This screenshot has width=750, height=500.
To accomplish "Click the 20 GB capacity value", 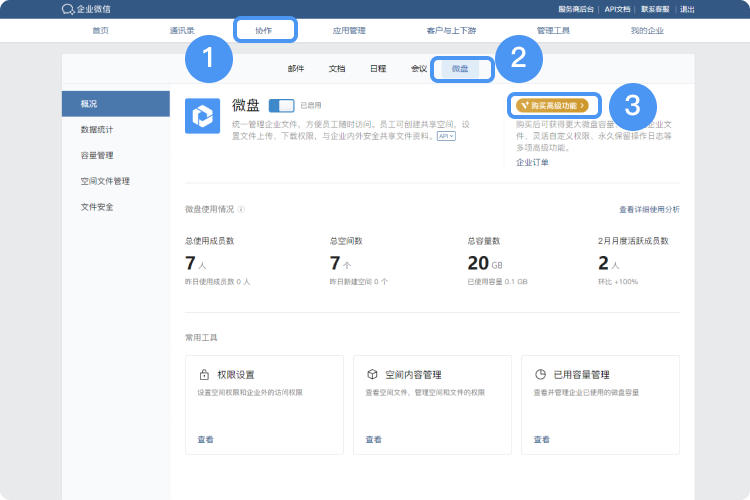I will click(485, 263).
